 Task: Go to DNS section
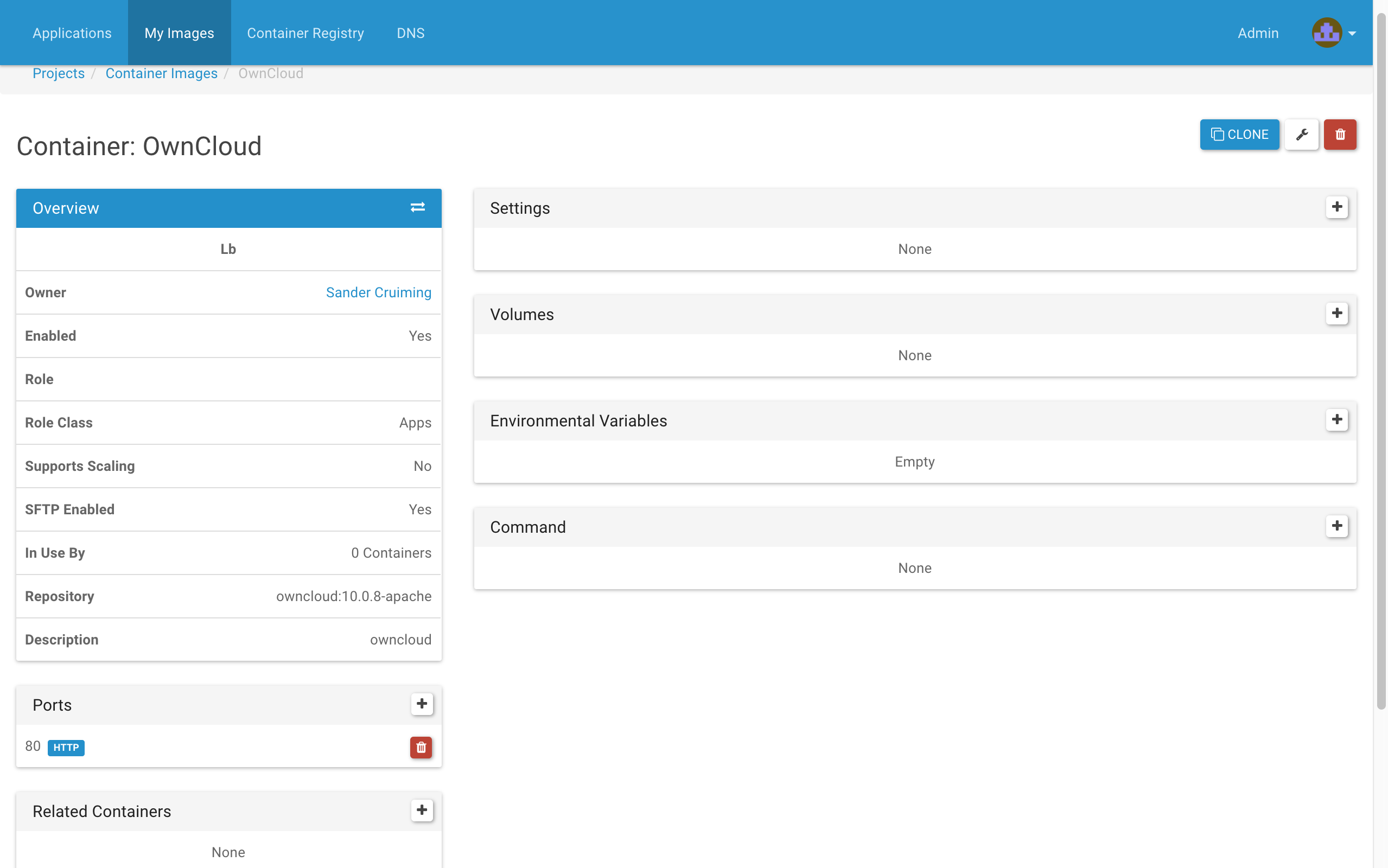click(x=410, y=33)
